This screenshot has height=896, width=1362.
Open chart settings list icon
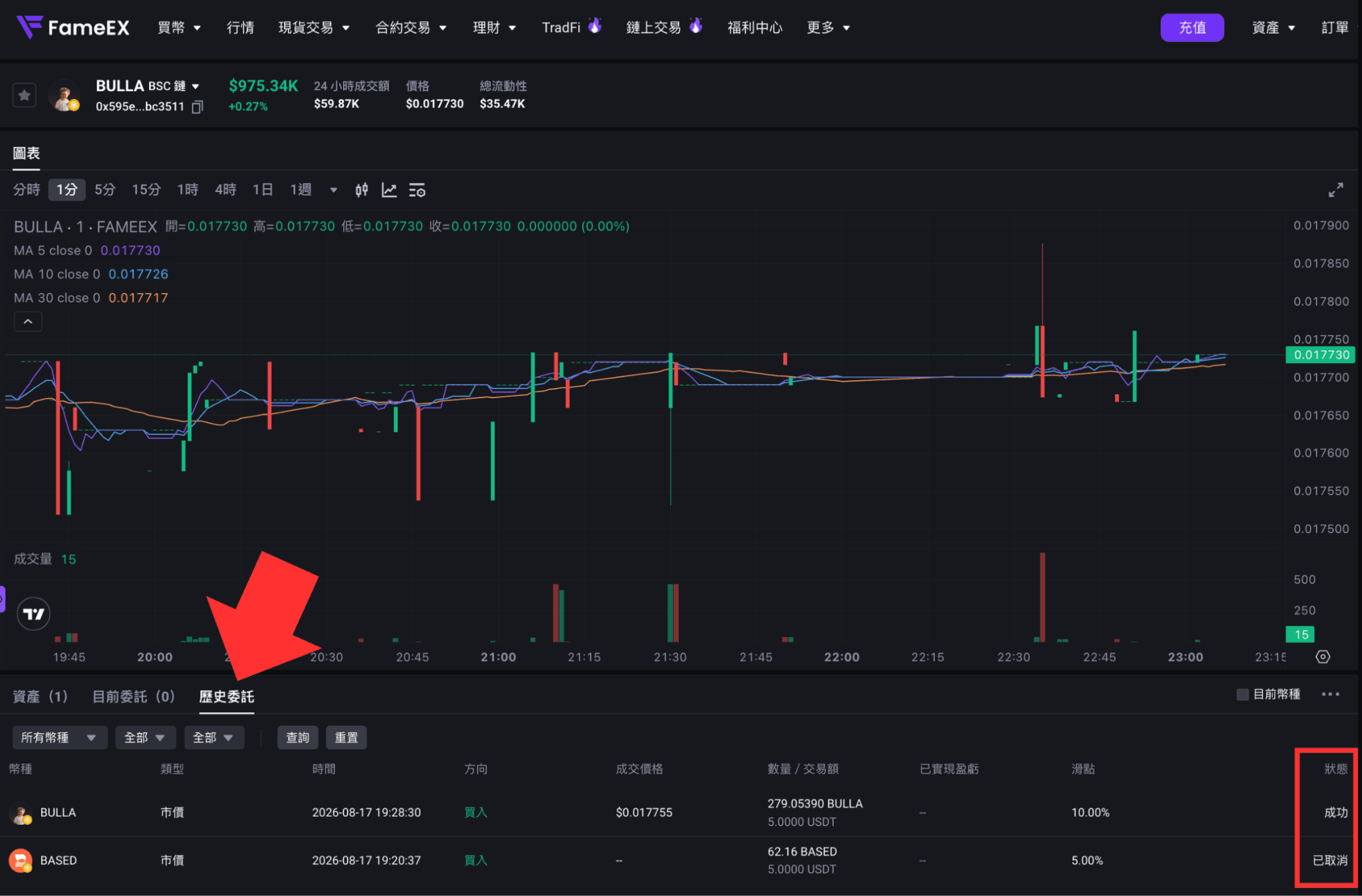pos(417,191)
